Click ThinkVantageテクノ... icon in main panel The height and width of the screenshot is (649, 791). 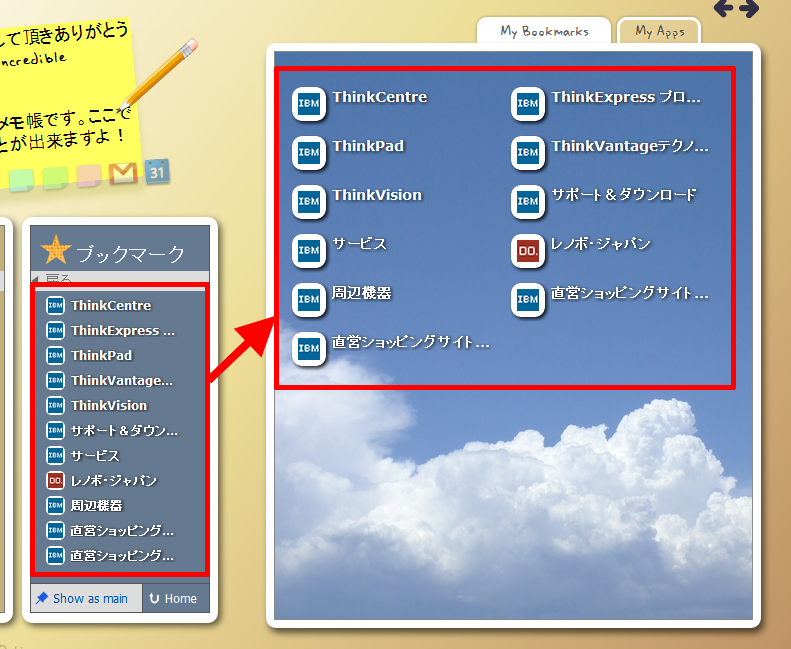tap(528, 152)
